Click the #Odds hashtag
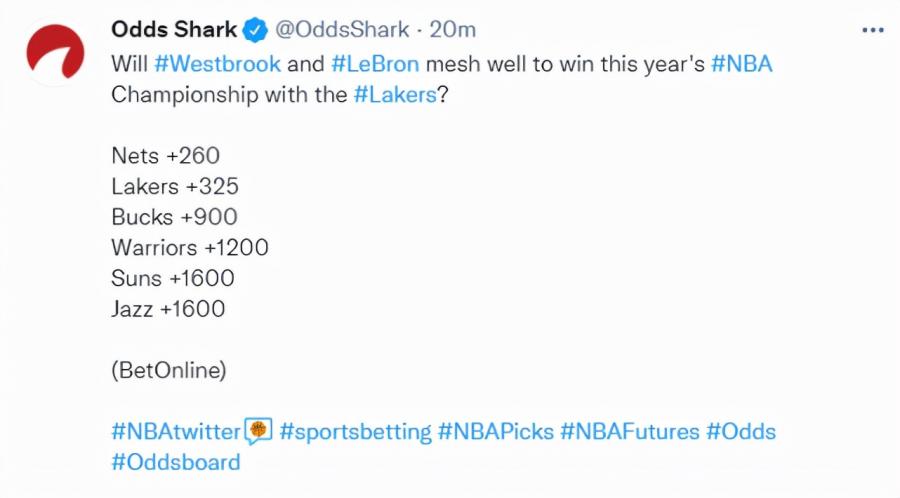This screenshot has width=900, height=498. coord(741,431)
